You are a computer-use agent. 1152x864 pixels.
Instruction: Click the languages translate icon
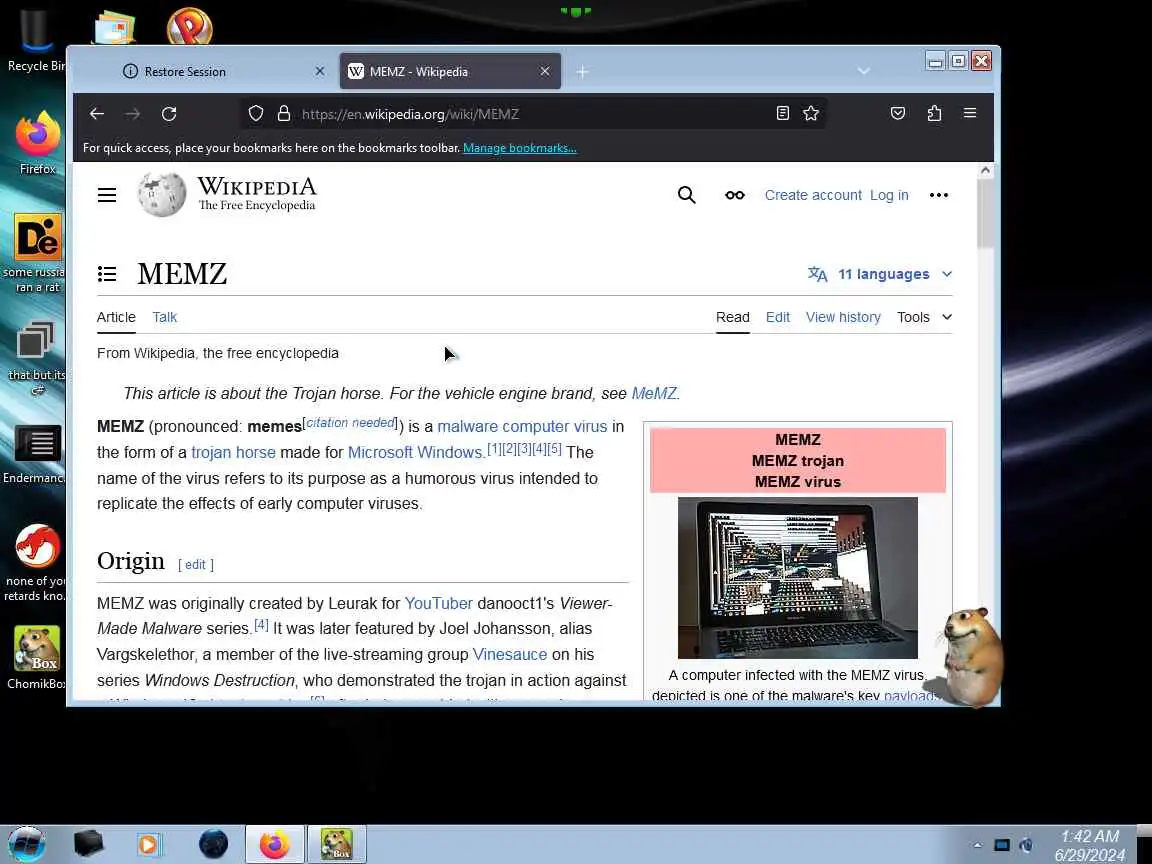pyautogui.click(x=818, y=274)
